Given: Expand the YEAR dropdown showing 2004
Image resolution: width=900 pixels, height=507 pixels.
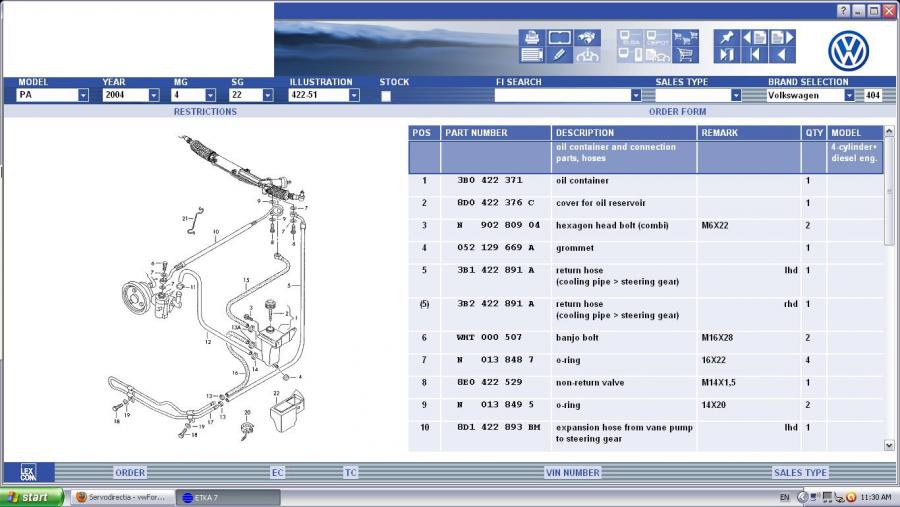Looking at the screenshot, I should coord(154,96).
